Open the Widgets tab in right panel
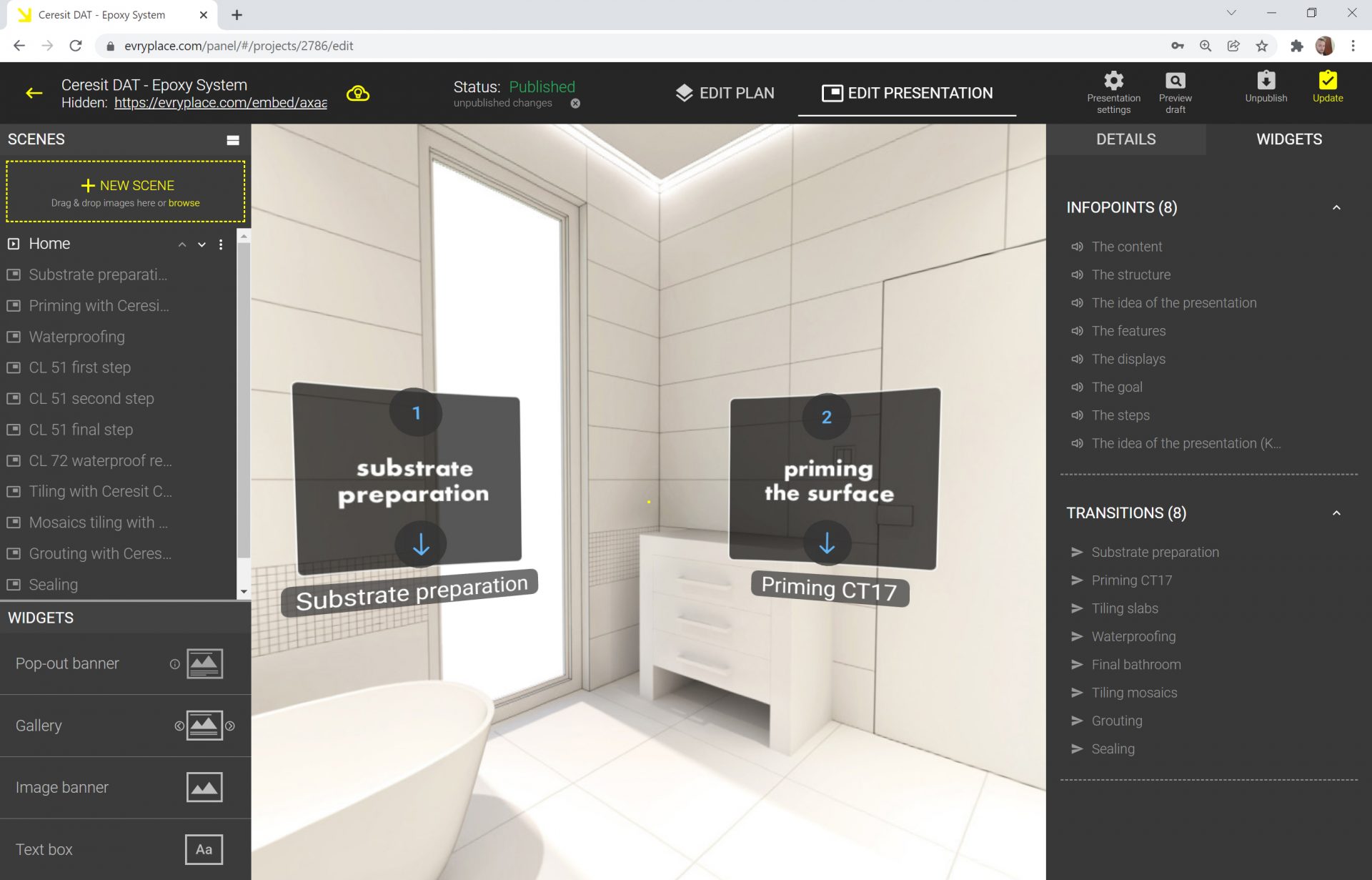This screenshot has width=1372, height=880. point(1288,139)
